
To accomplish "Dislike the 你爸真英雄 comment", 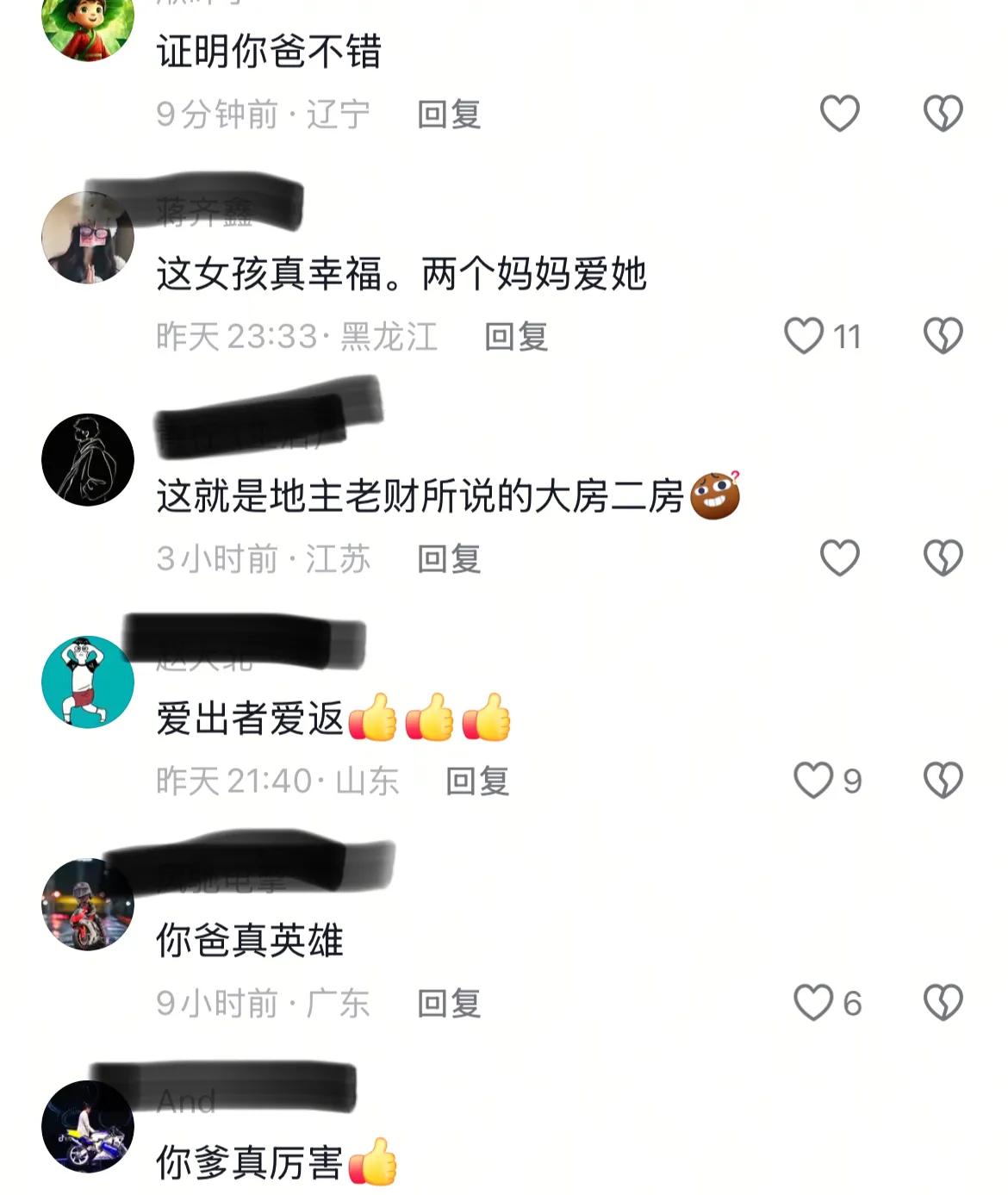I will pos(943,1002).
